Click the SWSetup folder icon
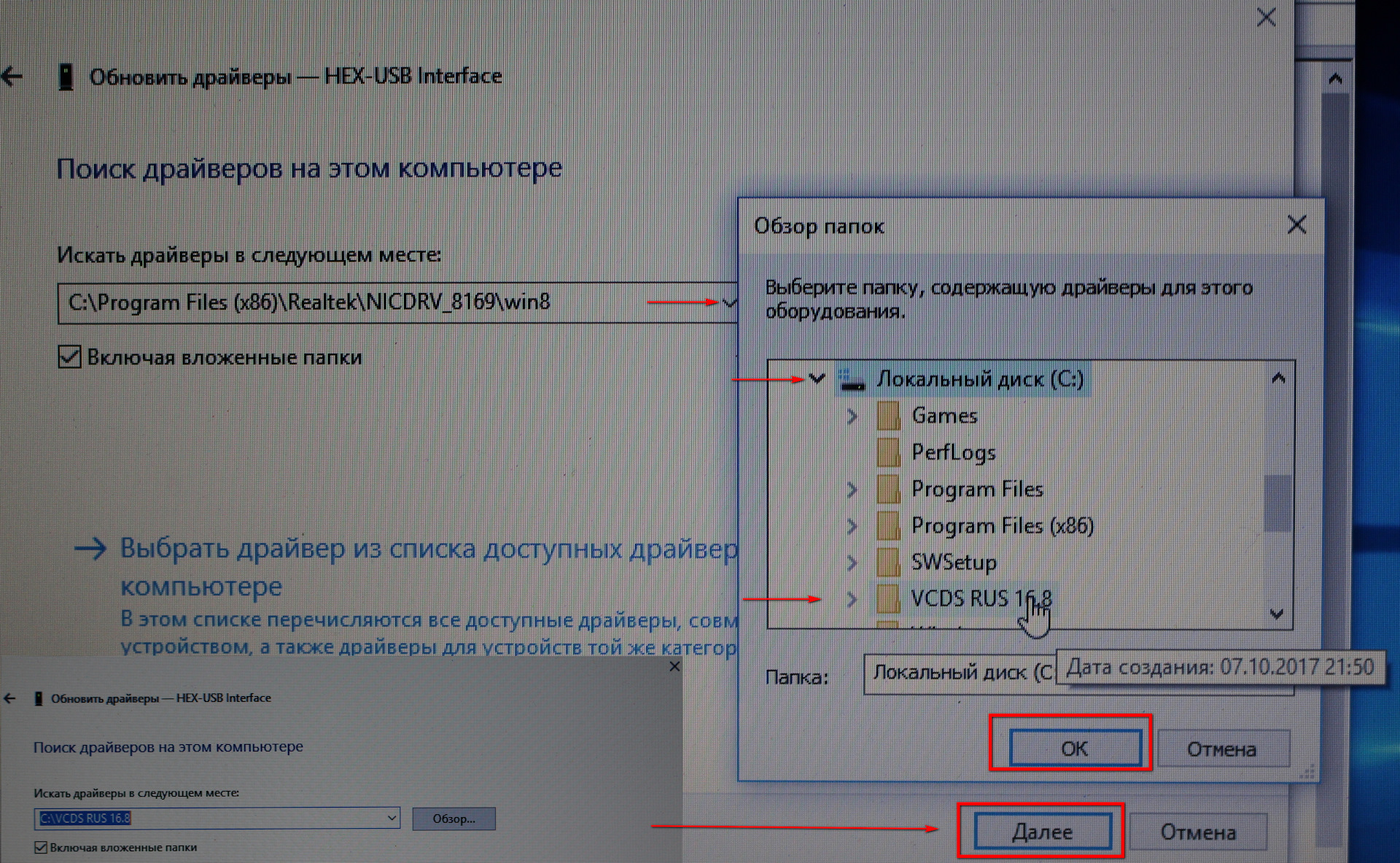The image size is (1400, 863). tap(888, 562)
